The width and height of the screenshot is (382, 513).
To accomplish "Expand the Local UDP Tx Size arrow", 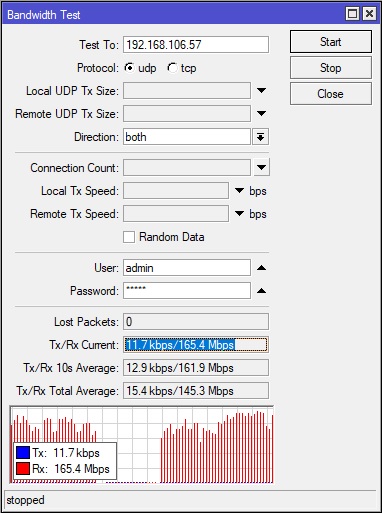I will coord(262,90).
